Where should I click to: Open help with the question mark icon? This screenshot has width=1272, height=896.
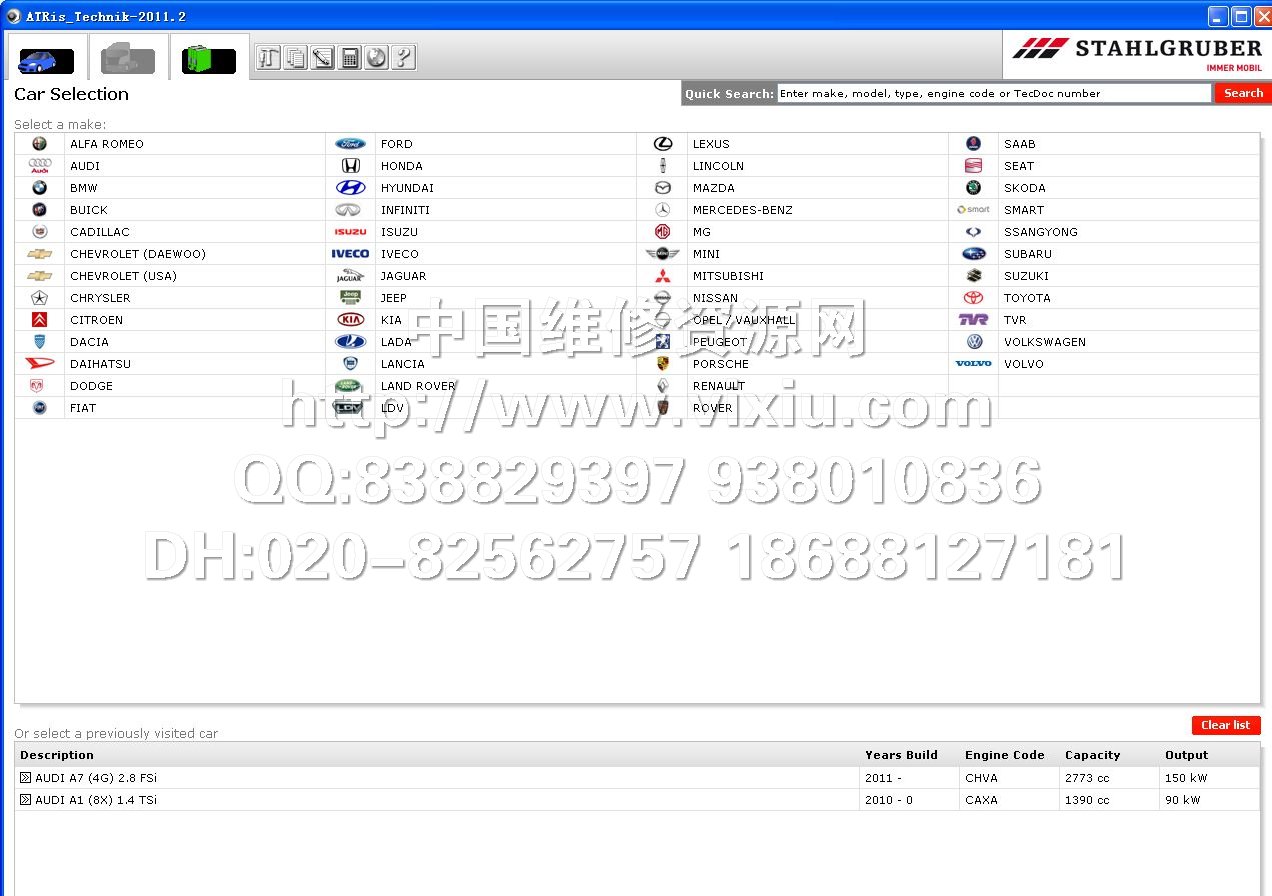403,58
